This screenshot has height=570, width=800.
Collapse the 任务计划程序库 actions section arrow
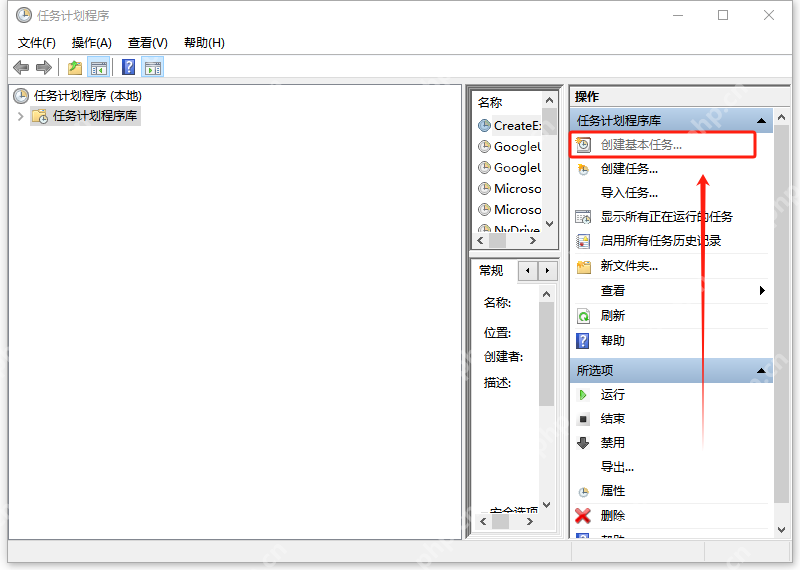(x=761, y=121)
